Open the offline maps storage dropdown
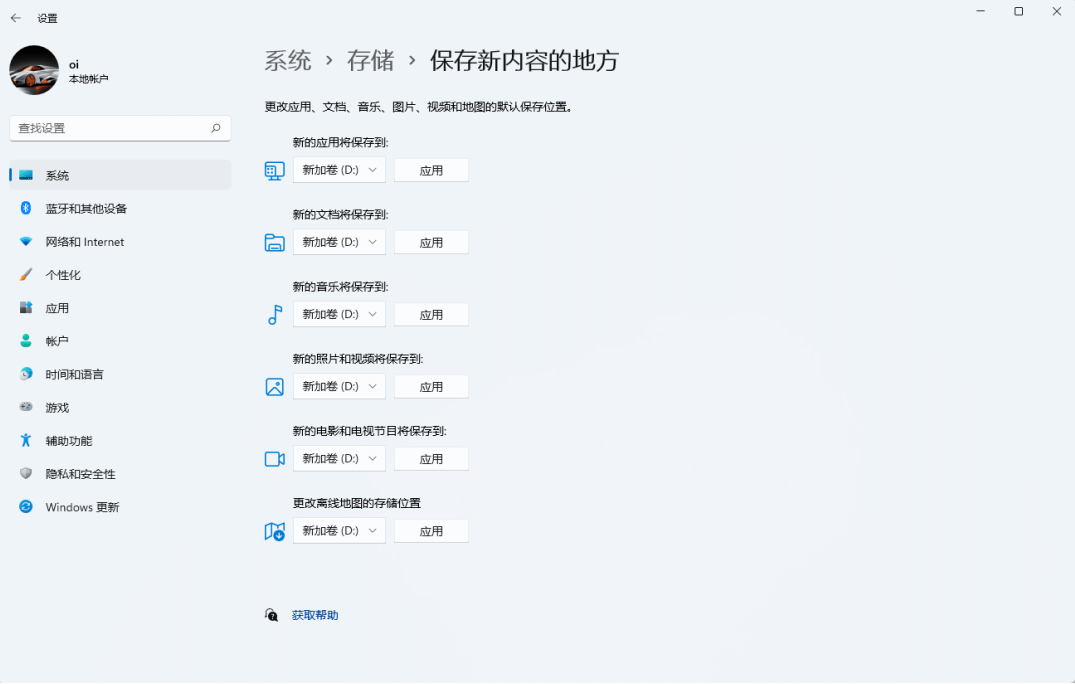This screenshot has height=684, width=1075. click(x=338, y=530)
